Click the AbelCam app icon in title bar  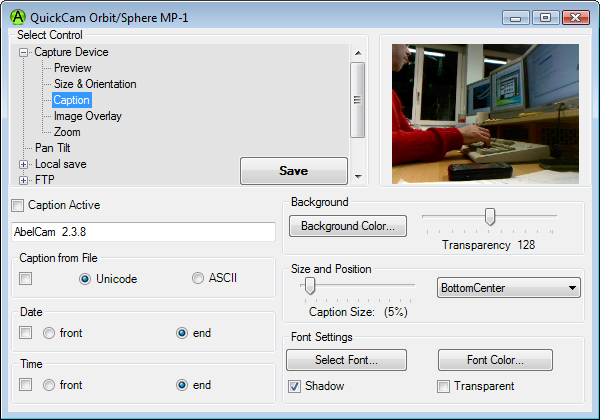pos(17,17)
